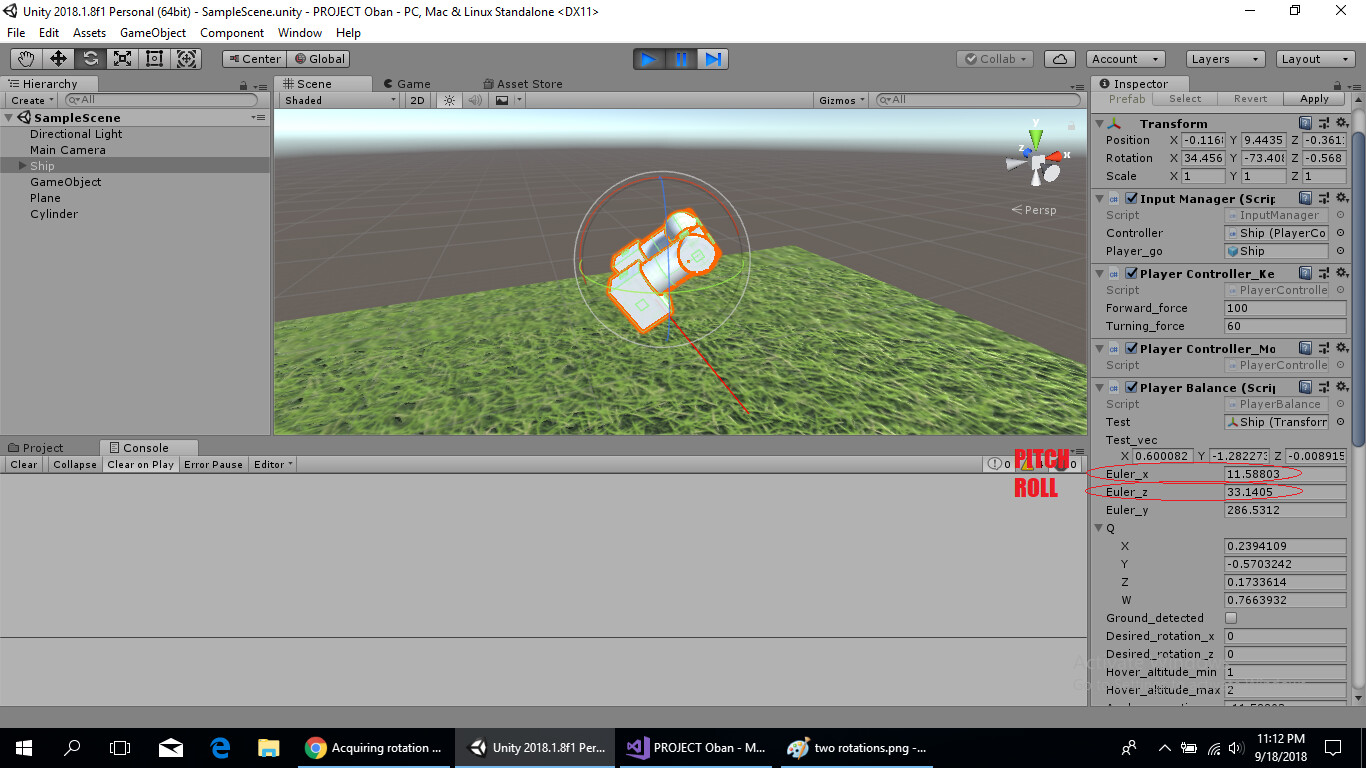Clear the Console output

click(x=22, y=464)
